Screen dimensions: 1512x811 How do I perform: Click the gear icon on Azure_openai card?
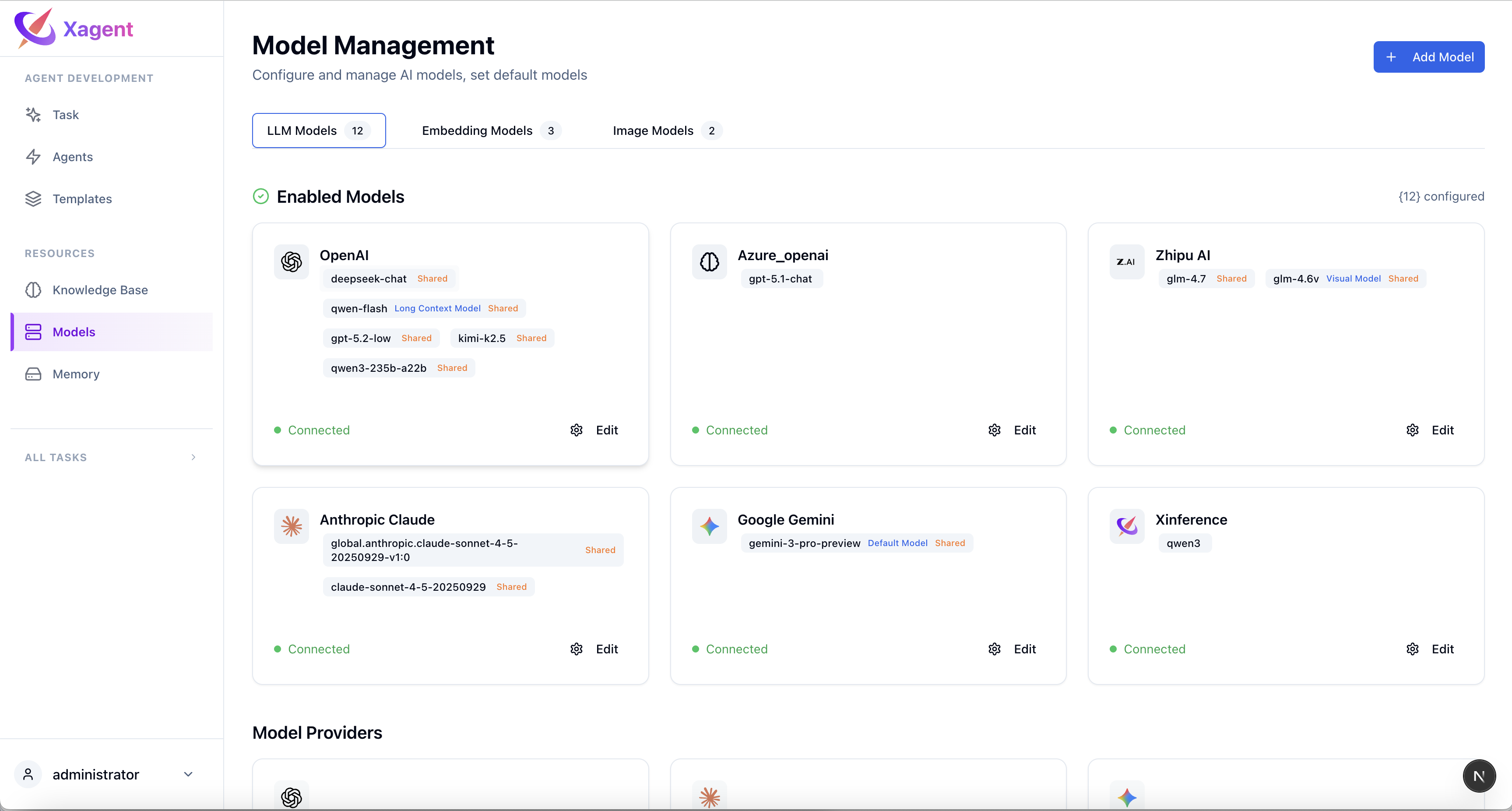[x=994, y=430]
